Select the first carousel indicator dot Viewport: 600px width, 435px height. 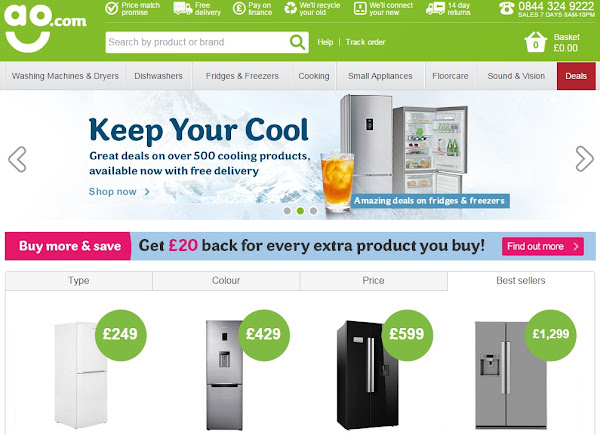pos(287,211)
